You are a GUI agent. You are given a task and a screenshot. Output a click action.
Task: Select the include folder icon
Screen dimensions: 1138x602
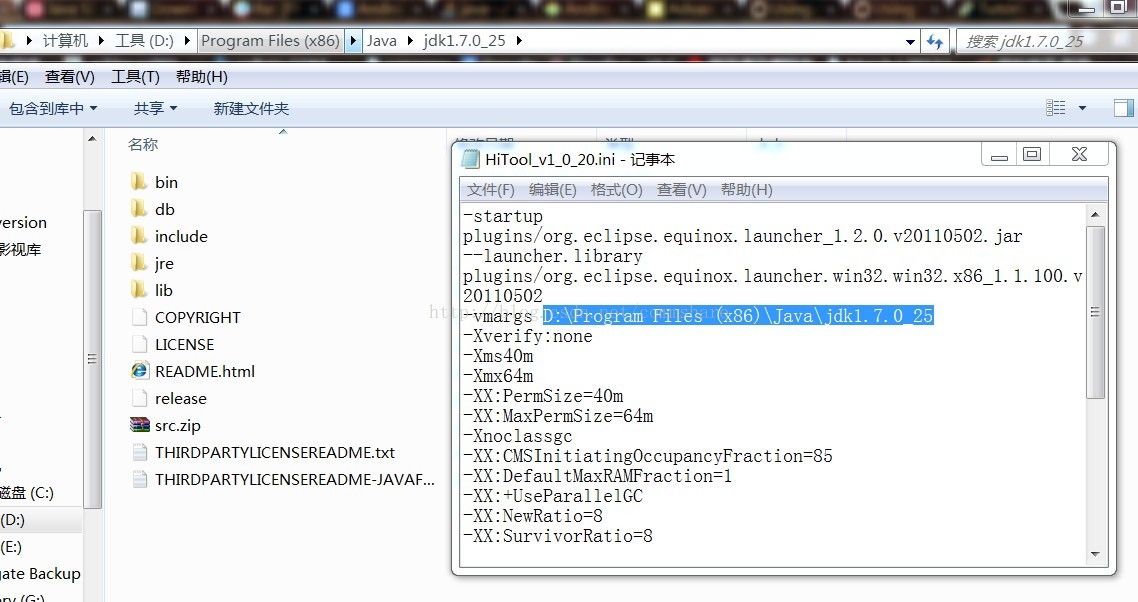139,236
